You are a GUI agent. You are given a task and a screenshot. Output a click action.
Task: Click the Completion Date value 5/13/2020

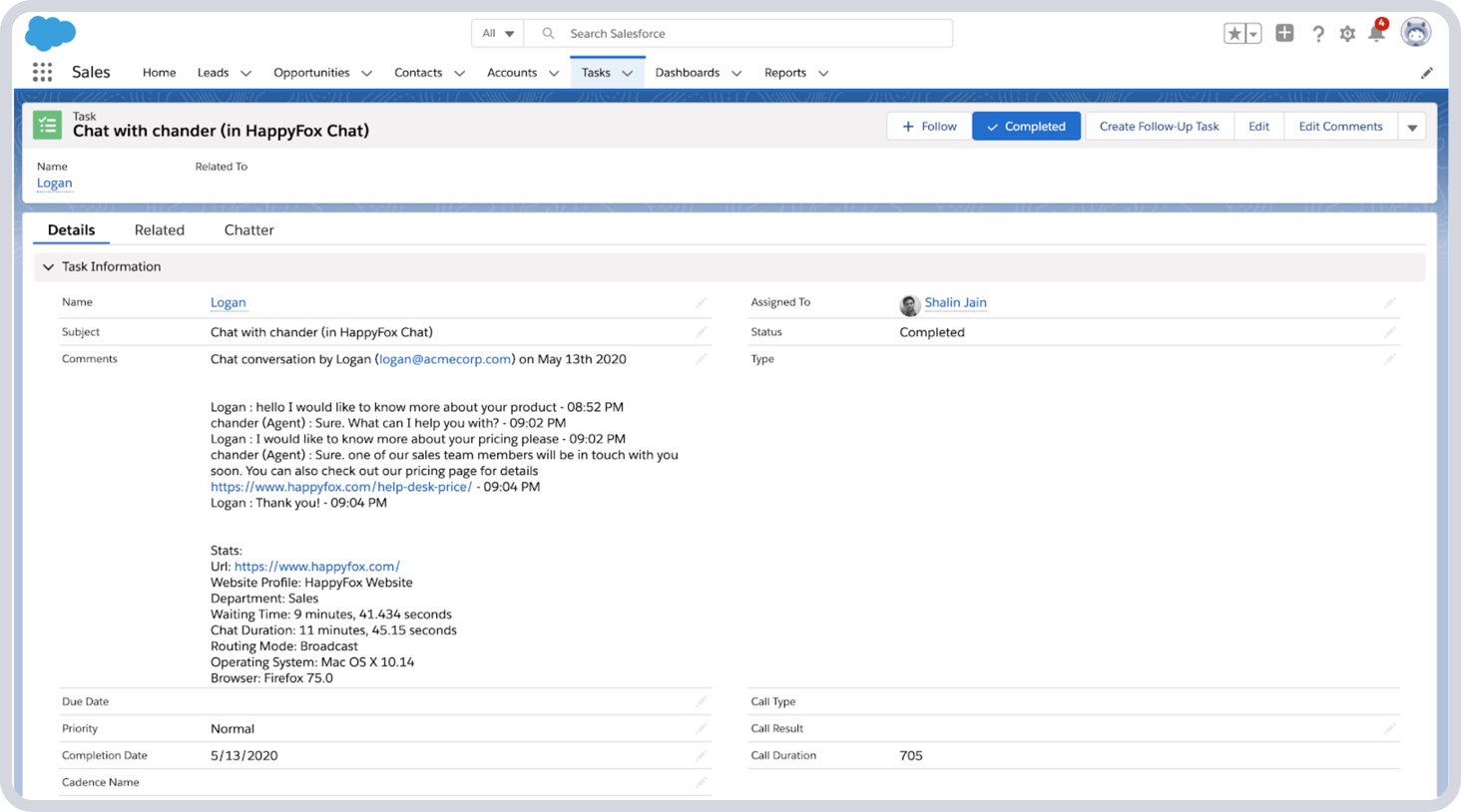(x=244, y=756)
